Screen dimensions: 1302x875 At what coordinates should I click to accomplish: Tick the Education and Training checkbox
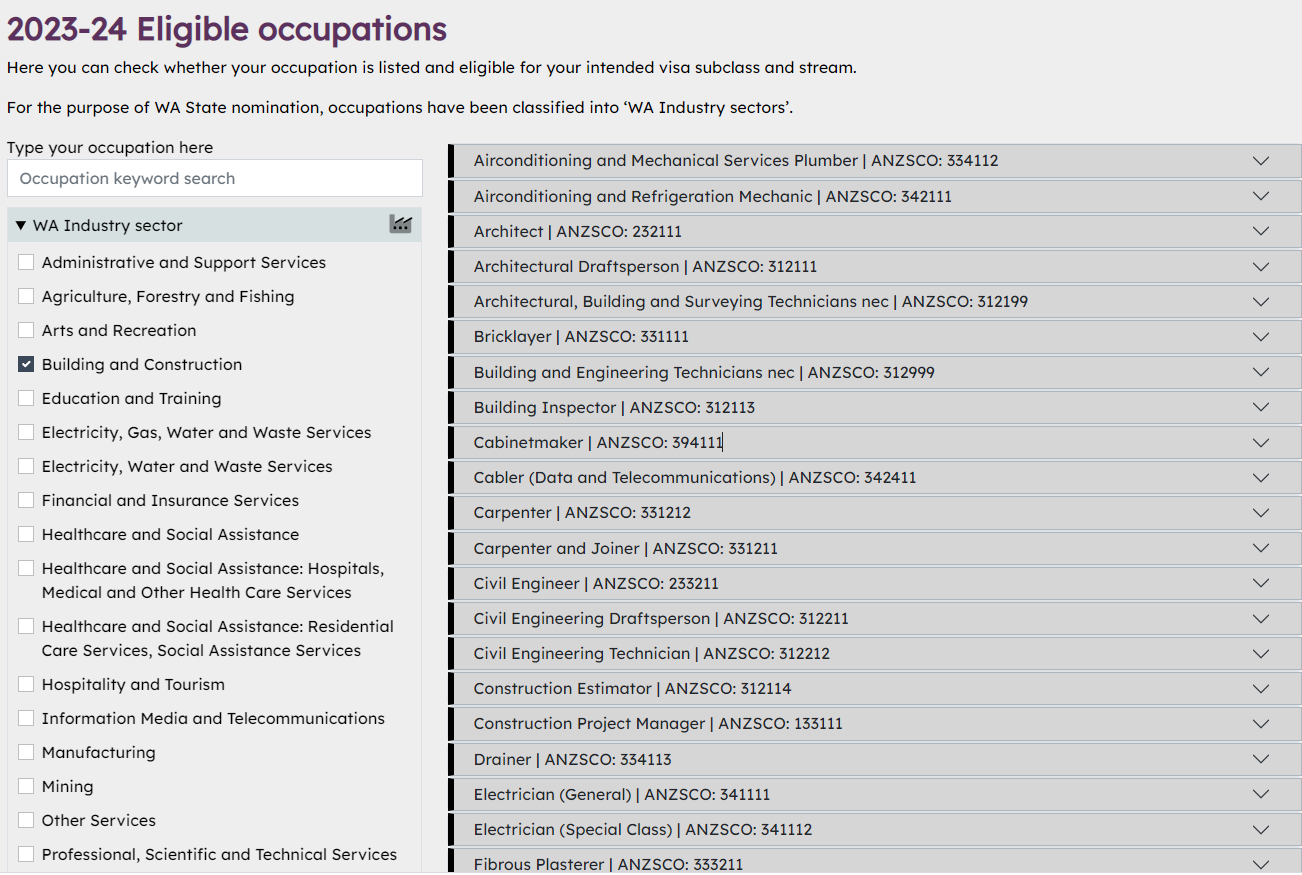(x=26, y=399)
